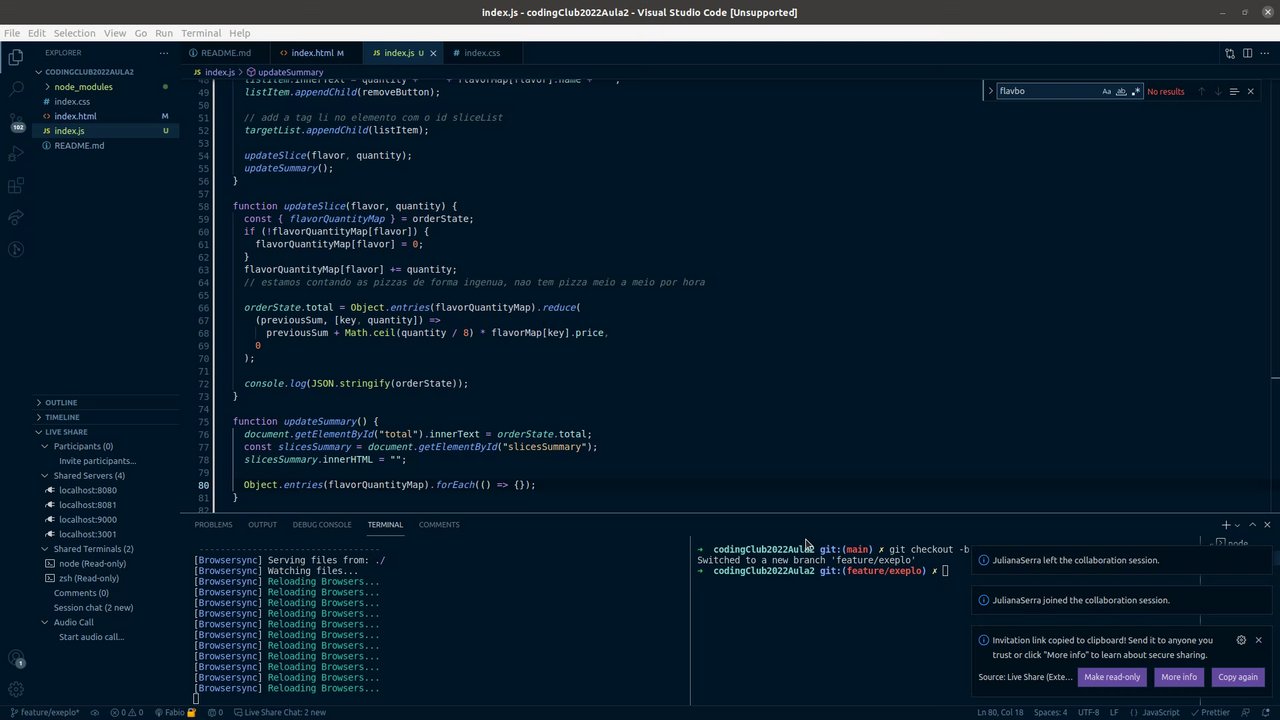Close the index.js editor tab

[433, 53]
